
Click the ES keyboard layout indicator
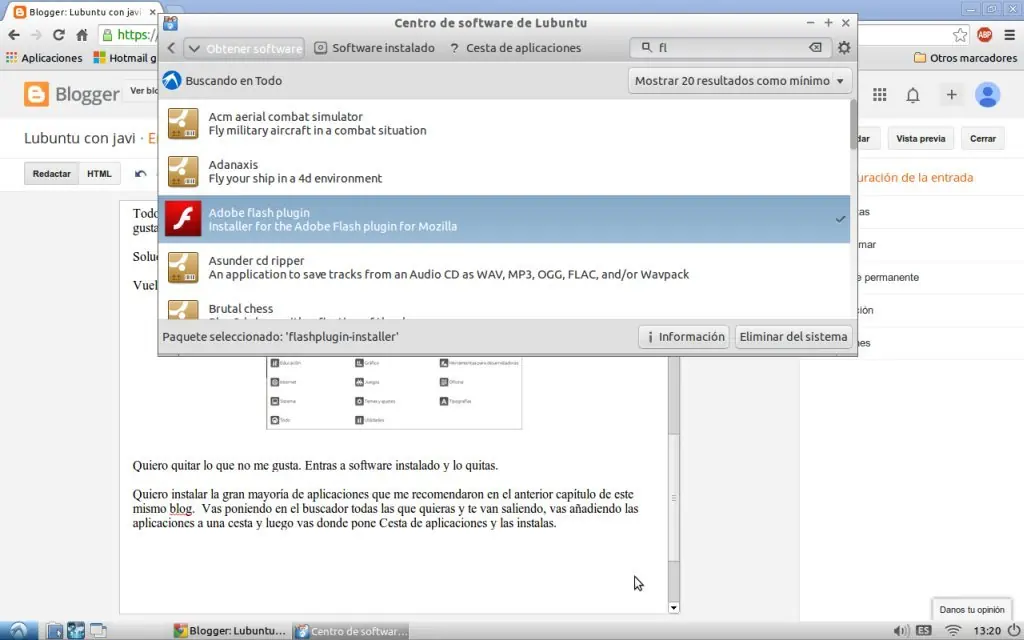tap(923, 631)
